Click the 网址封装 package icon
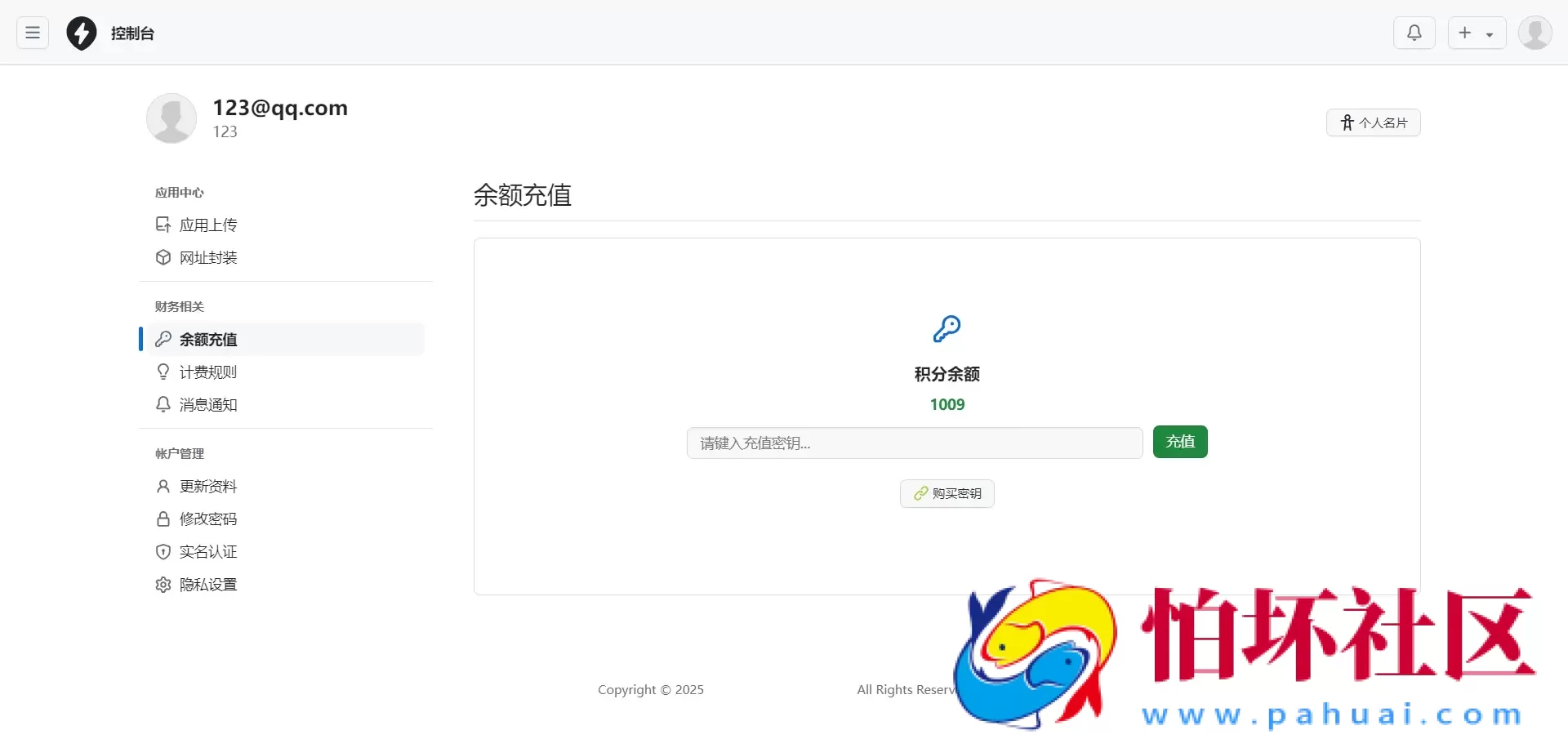The width and height of the screenshot is (1568, 748). [163, 257]
